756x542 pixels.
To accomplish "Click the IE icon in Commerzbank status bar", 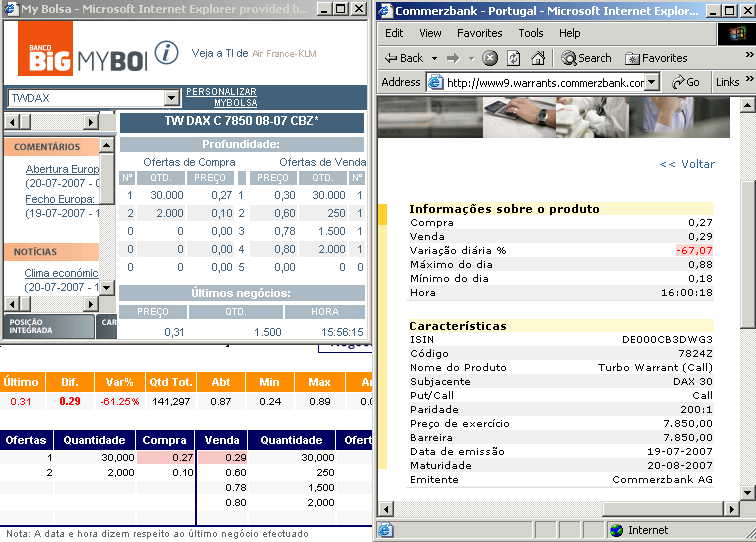I will coord(385,530).
